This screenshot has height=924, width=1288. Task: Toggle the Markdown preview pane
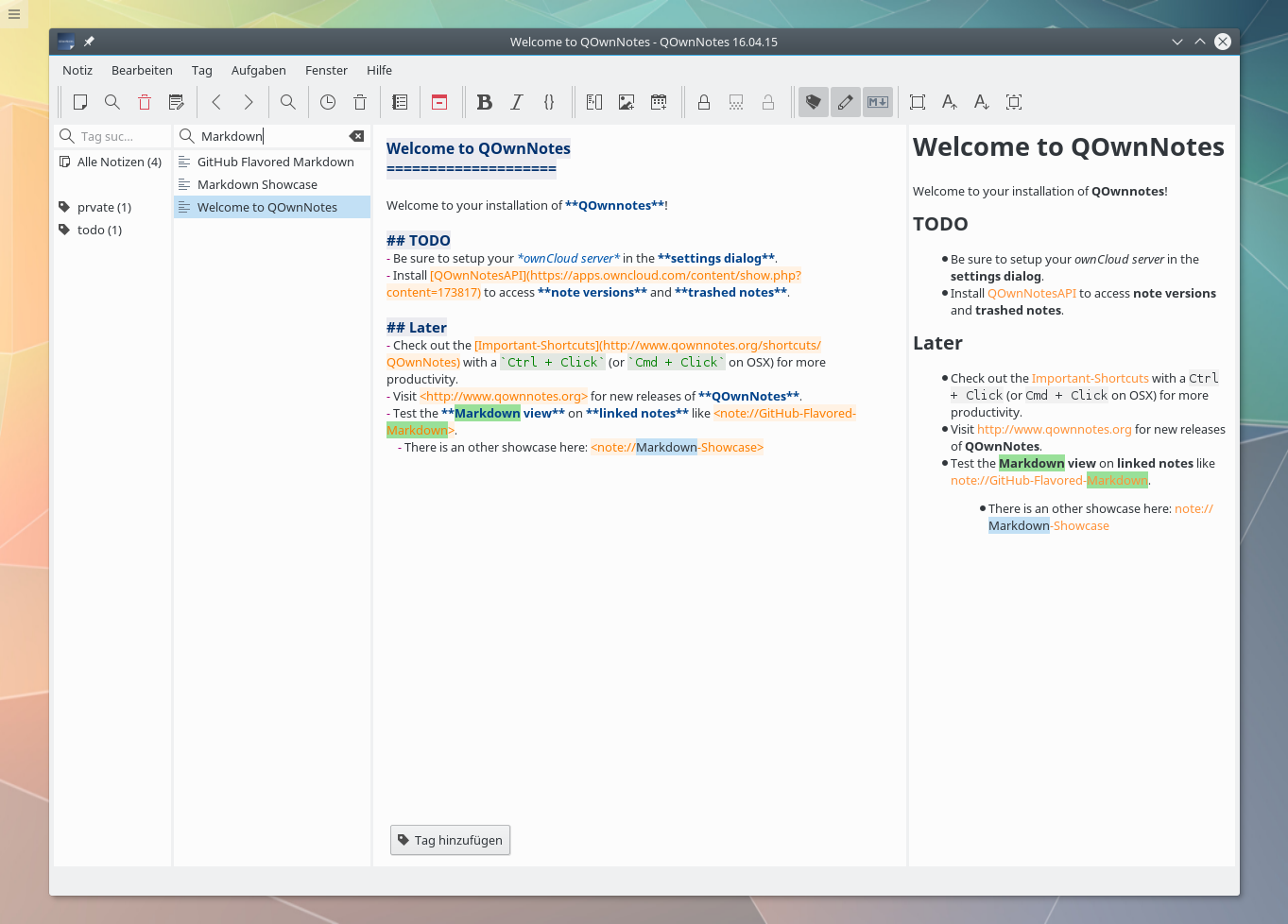(877, 102)
